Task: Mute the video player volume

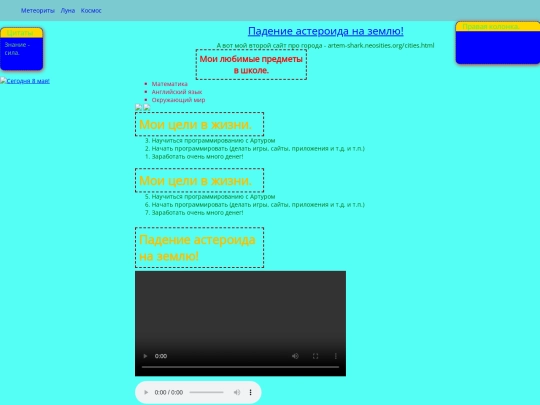Action: (x=295, y=356)
